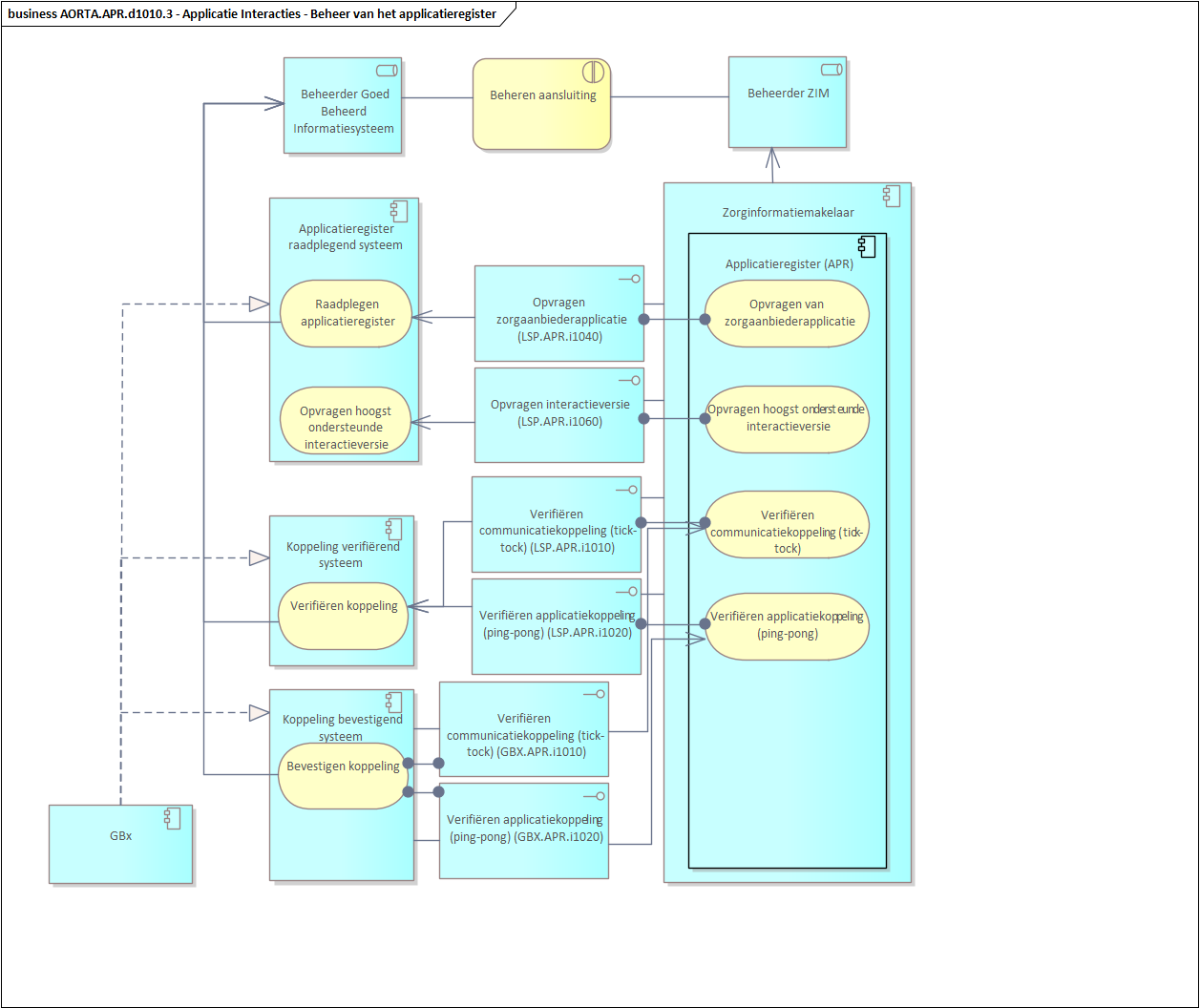Click the diagram title label at top left
1200x1008 pixels.
(x=252, y=13)
